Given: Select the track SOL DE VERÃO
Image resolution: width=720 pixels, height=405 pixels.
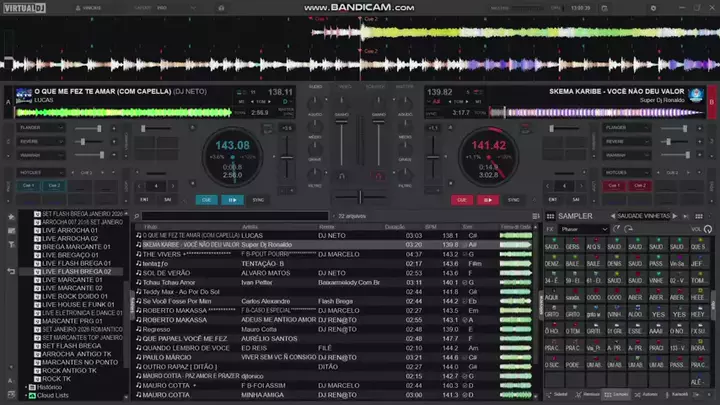Looking at the screenshot, I should click(166, 272).
